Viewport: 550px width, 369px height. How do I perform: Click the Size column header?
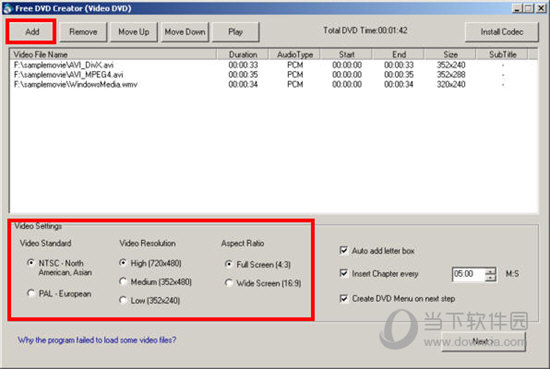450,54
